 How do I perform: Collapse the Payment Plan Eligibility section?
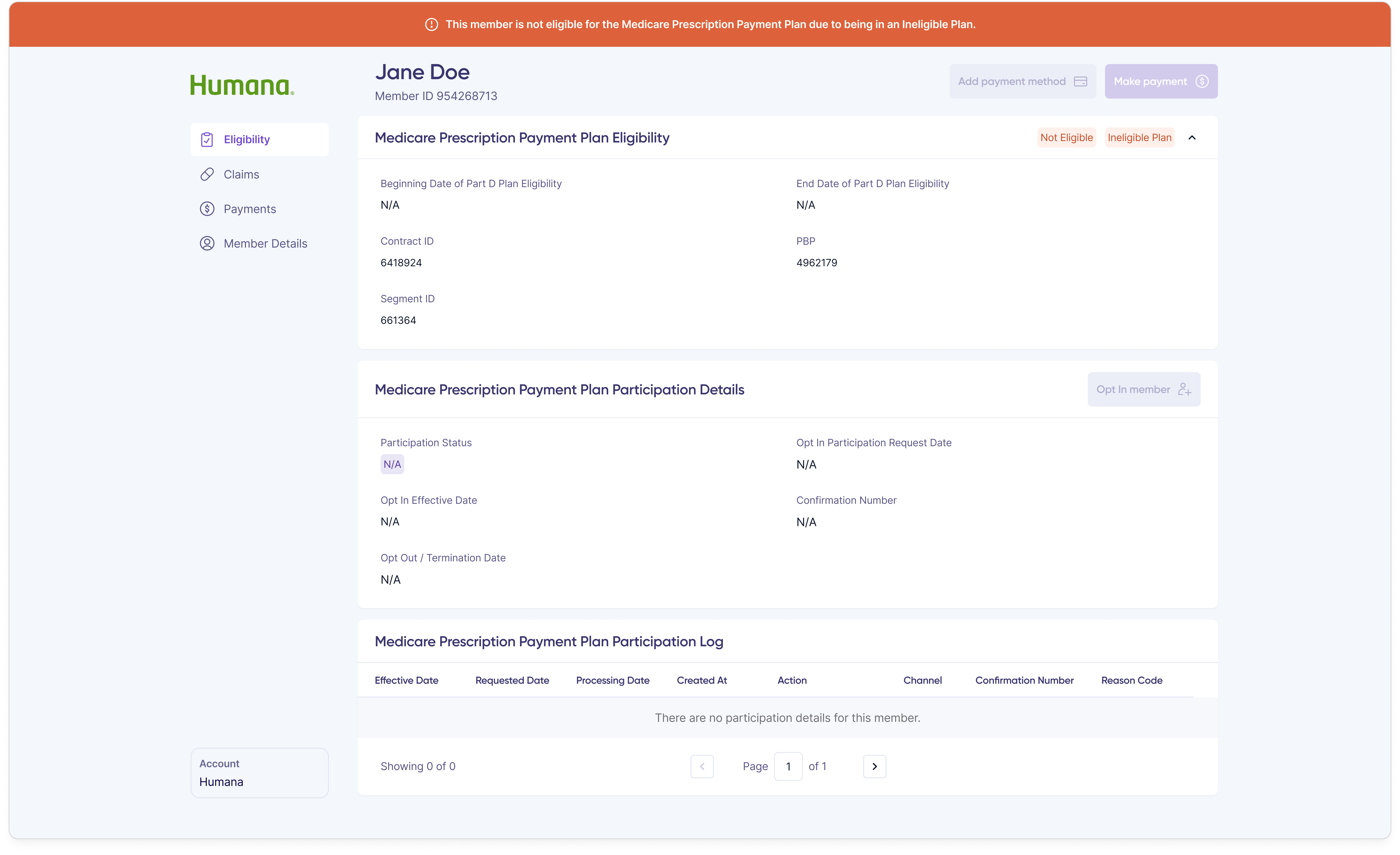tap(1192, 138)
